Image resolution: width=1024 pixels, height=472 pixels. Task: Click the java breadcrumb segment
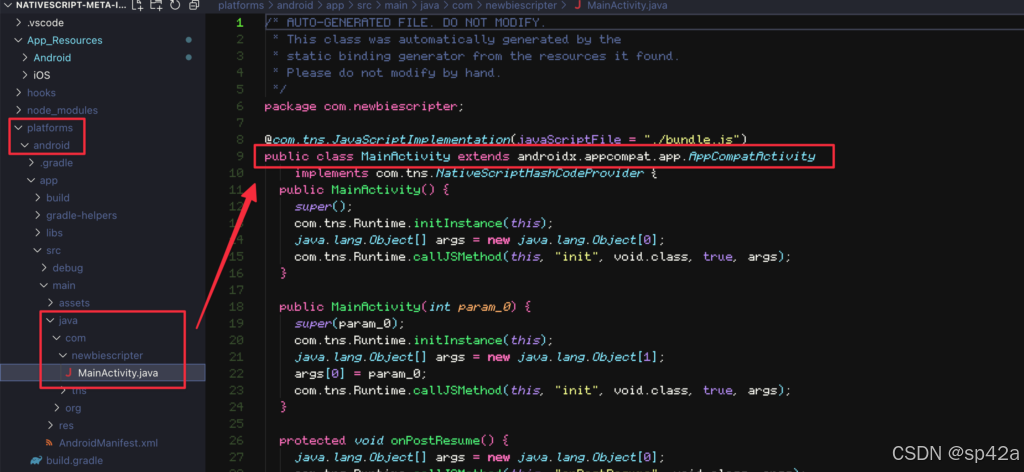(x=428, y=5)
